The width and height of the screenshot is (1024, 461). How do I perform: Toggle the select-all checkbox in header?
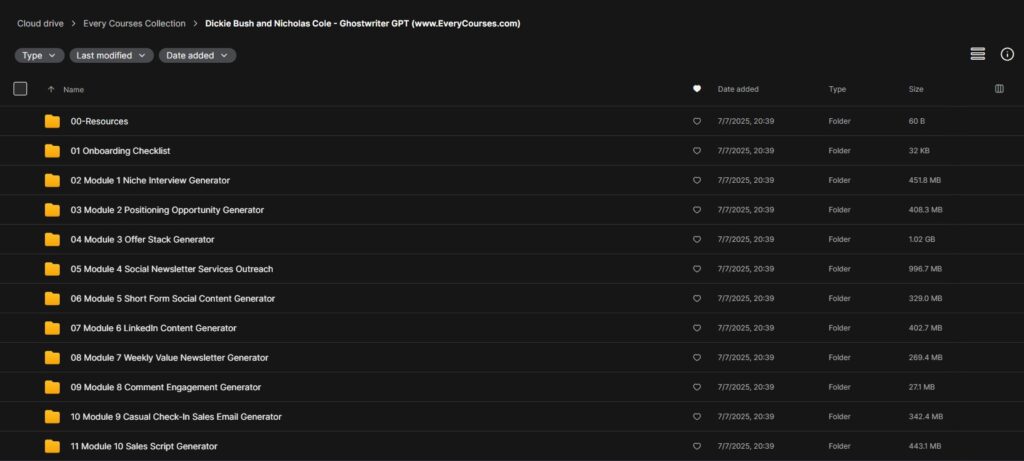[x=20, y=89]
